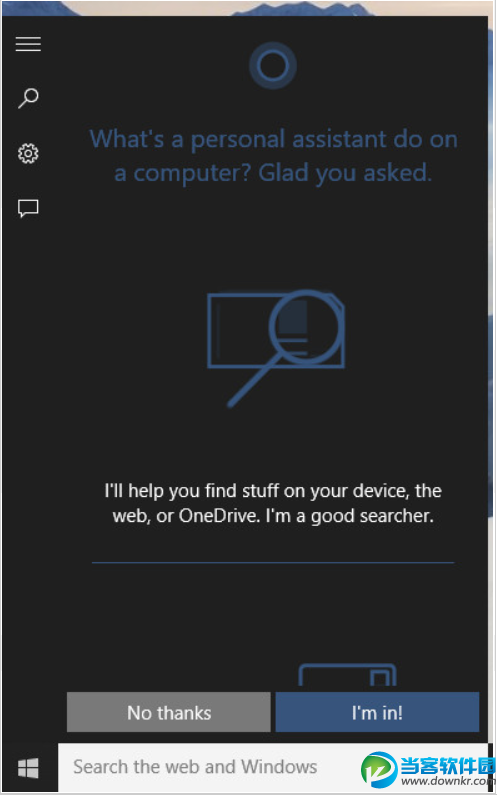Click the document rectangle behind the magnifier illustration
Screen dimensions: 497x795
[x=276, y=330]
